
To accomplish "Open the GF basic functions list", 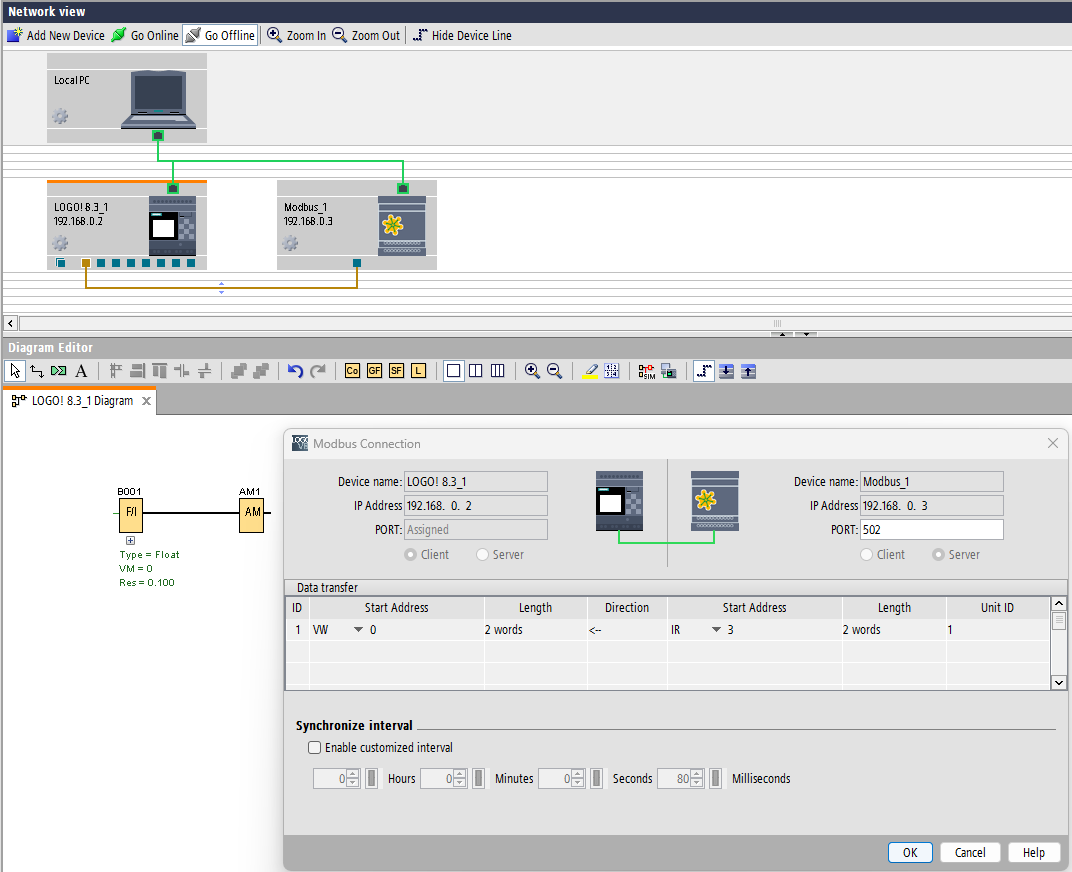I will coord(374,371).
